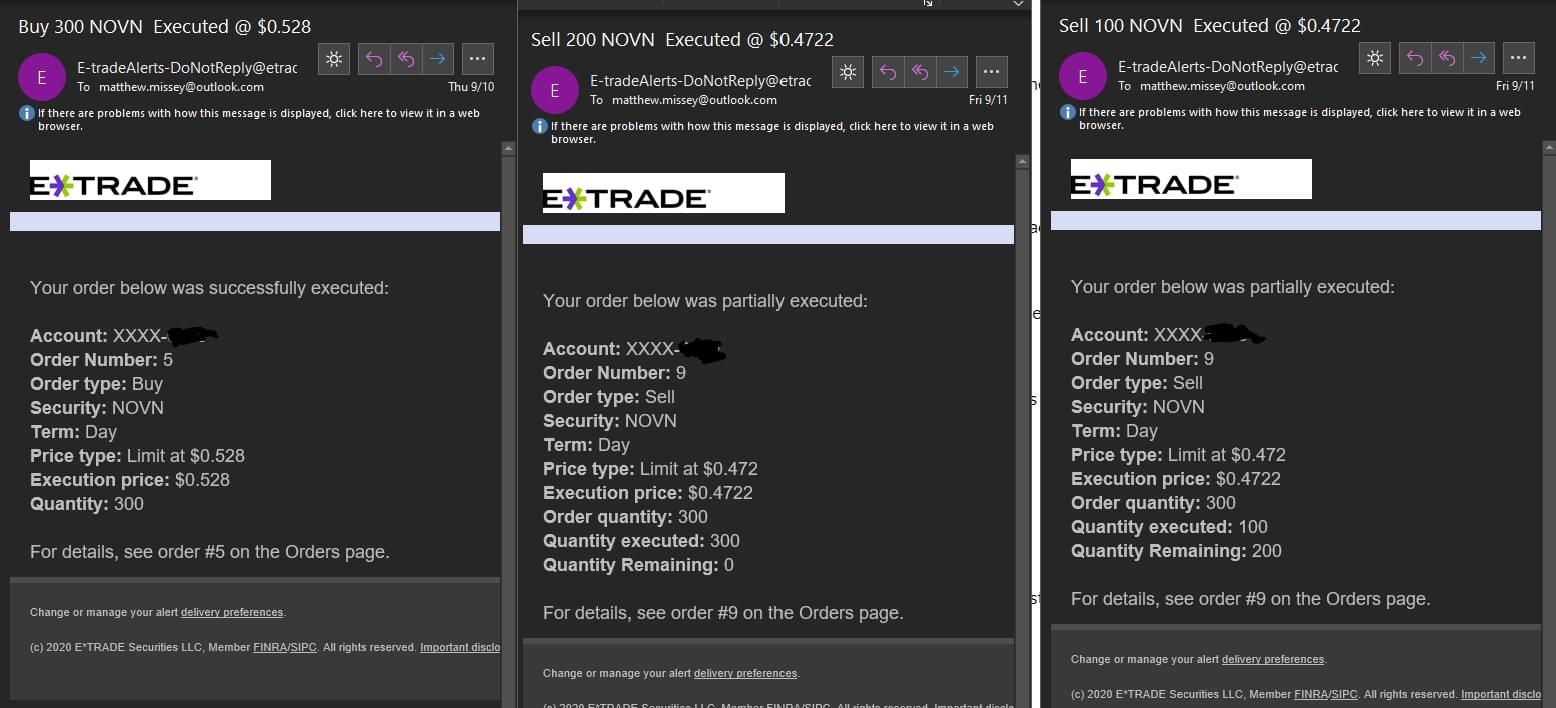1556x708 pixels.
Task: Open more actions in Sell 100 NOVN email
Action: [x=1519, y=58]
